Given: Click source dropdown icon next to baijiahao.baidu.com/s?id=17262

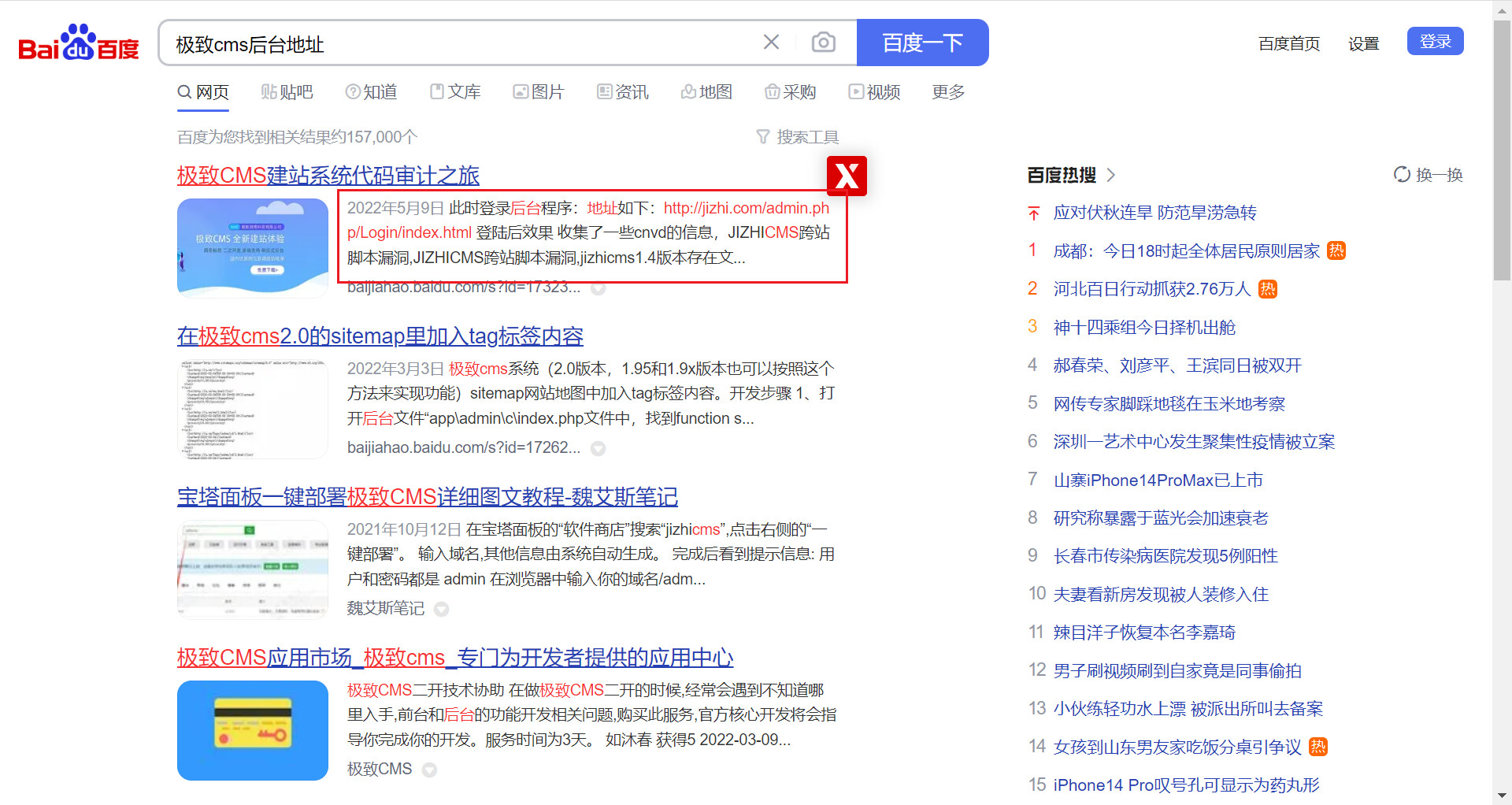Looking at the screenshot, I should pyautogui.click(x=598, y=448).
